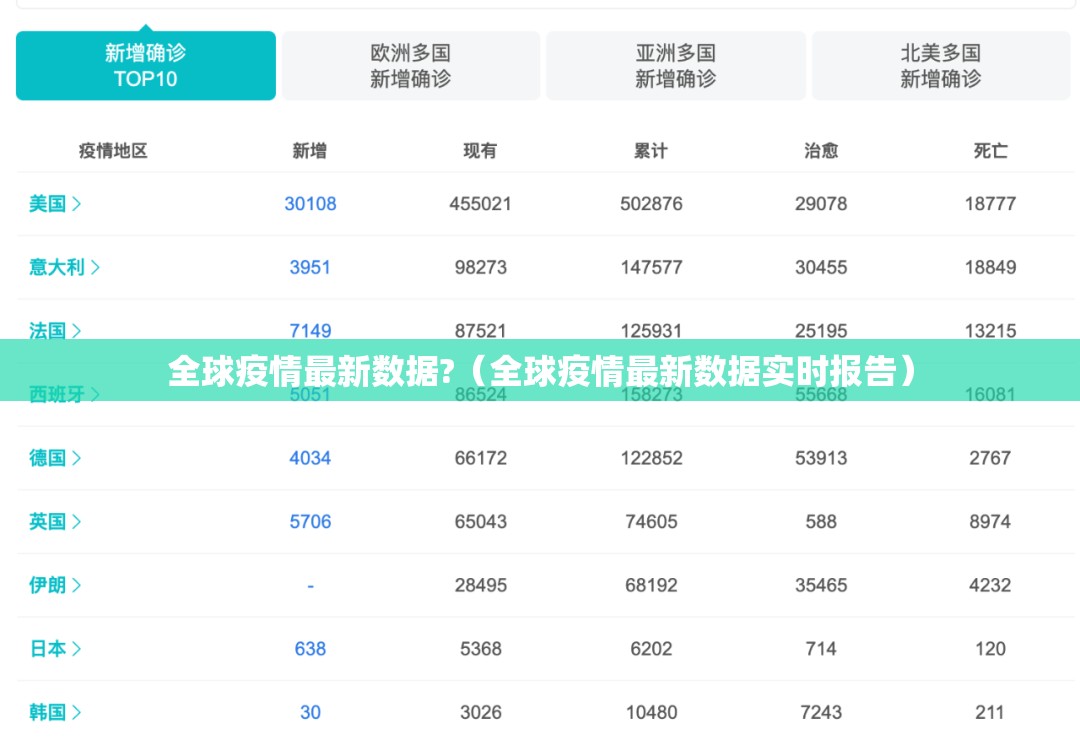
Task: Click the 治愈 column header
Action: click(x=821, y=151)
